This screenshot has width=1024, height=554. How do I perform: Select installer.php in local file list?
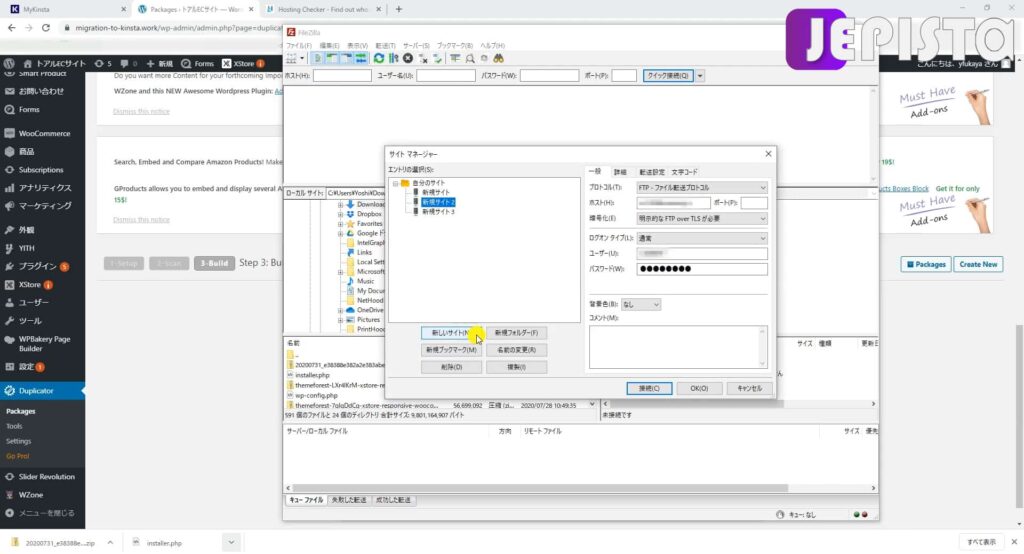312,376
